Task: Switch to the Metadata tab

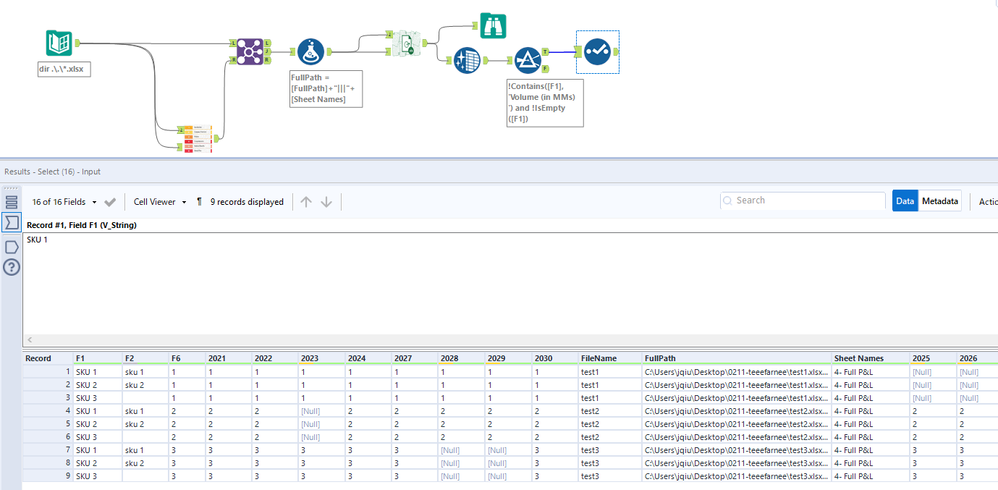Action: pyautogui.click(x=939, y=201)
